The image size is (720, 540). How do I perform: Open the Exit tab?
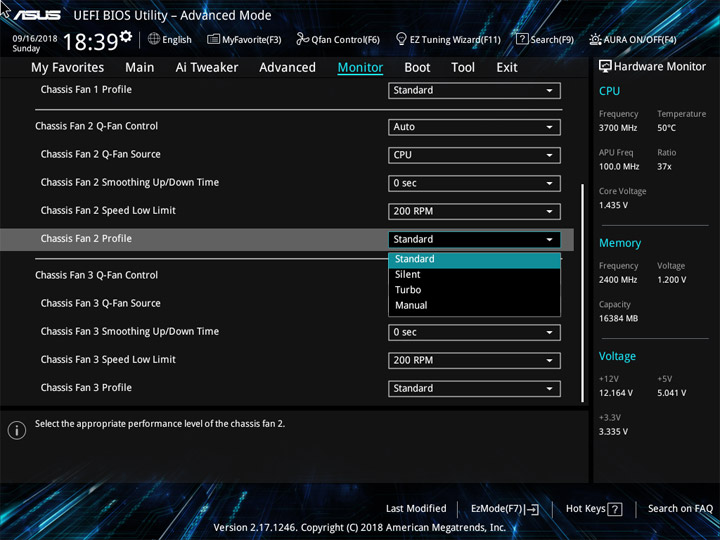click(x=507, y=68)
